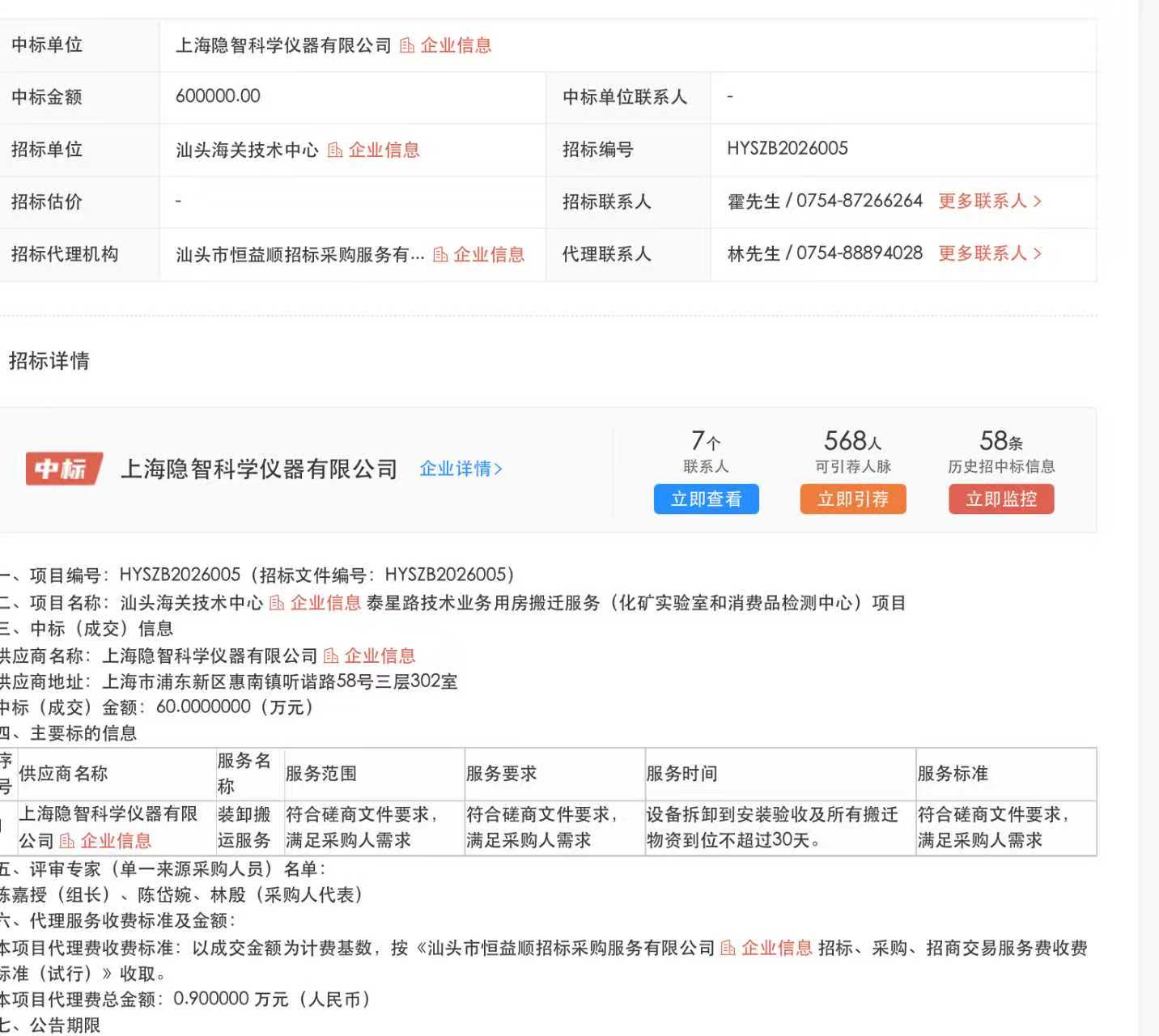Click 企业信息 icon next to 汕头海关技术中心 in table
This screenshot has height=1036, width=1159.
click(x=335, y=151)
